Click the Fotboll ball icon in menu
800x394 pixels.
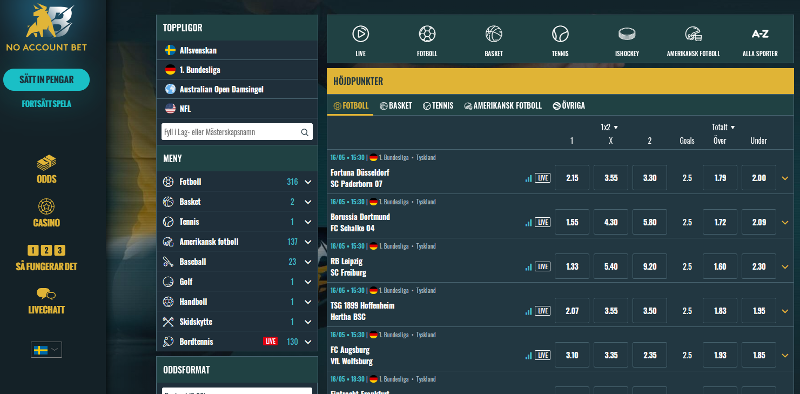point(168,182)
